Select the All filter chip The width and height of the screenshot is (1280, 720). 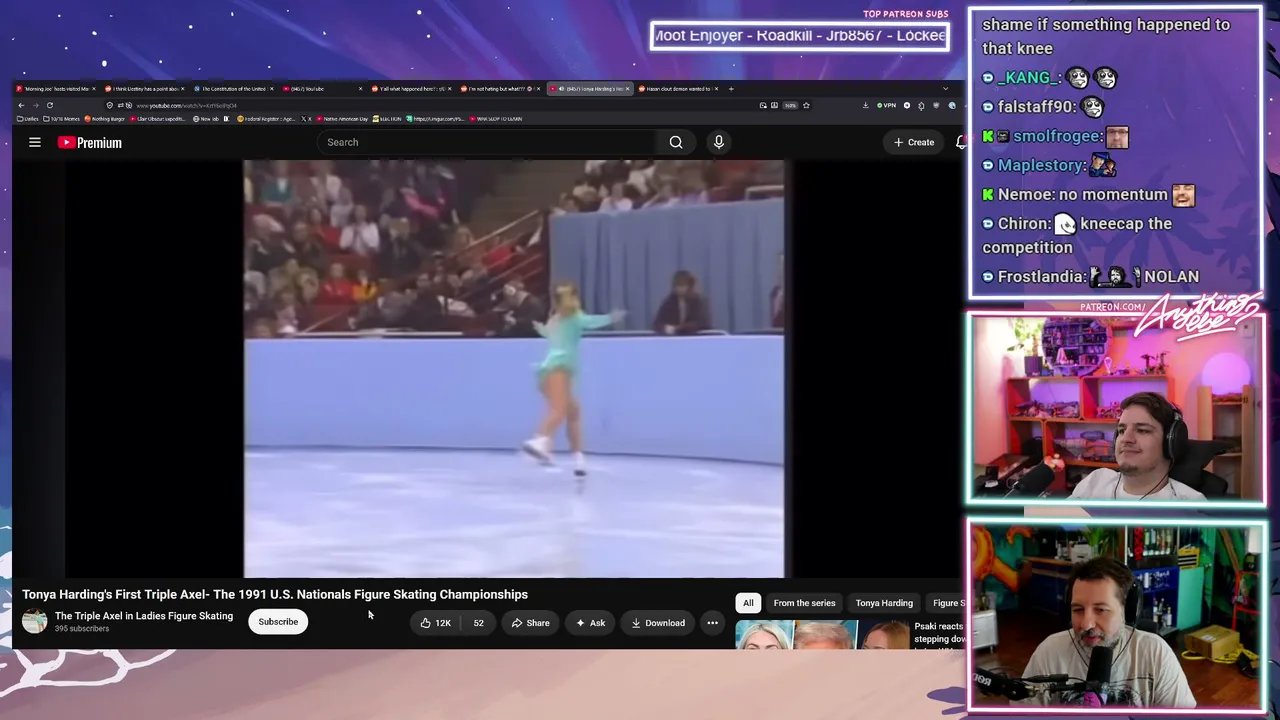[x=748, y=603]
